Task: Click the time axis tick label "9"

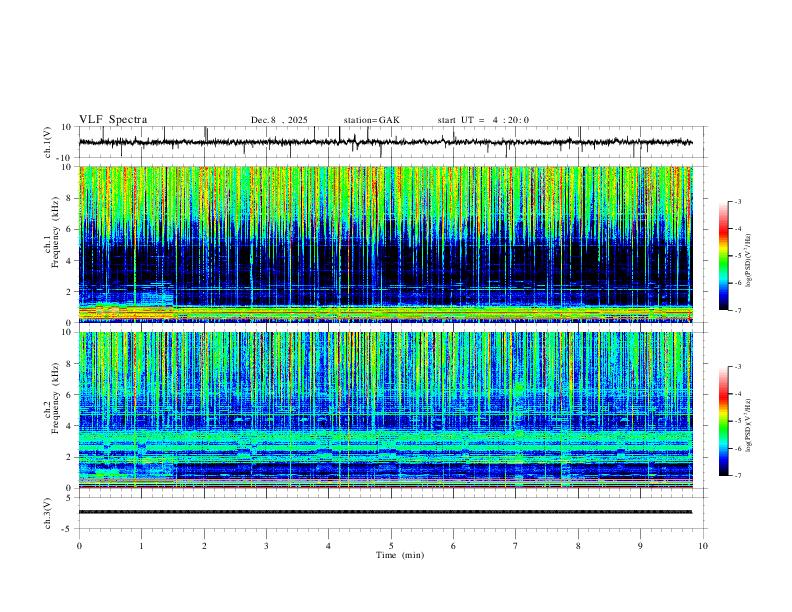Action: tap(640, 546)
